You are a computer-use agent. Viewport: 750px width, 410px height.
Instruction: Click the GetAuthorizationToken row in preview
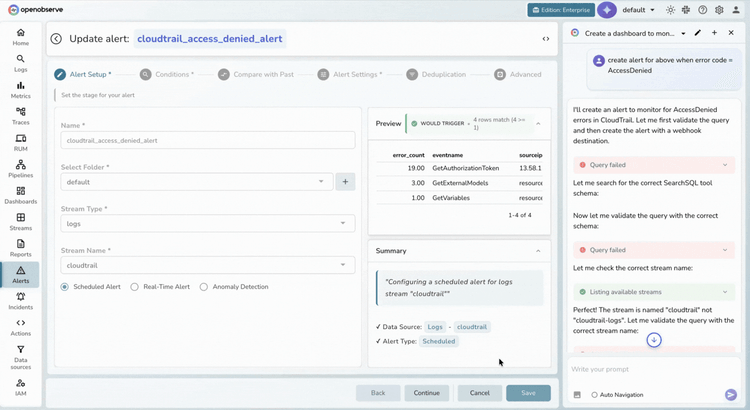click(459, 168)
